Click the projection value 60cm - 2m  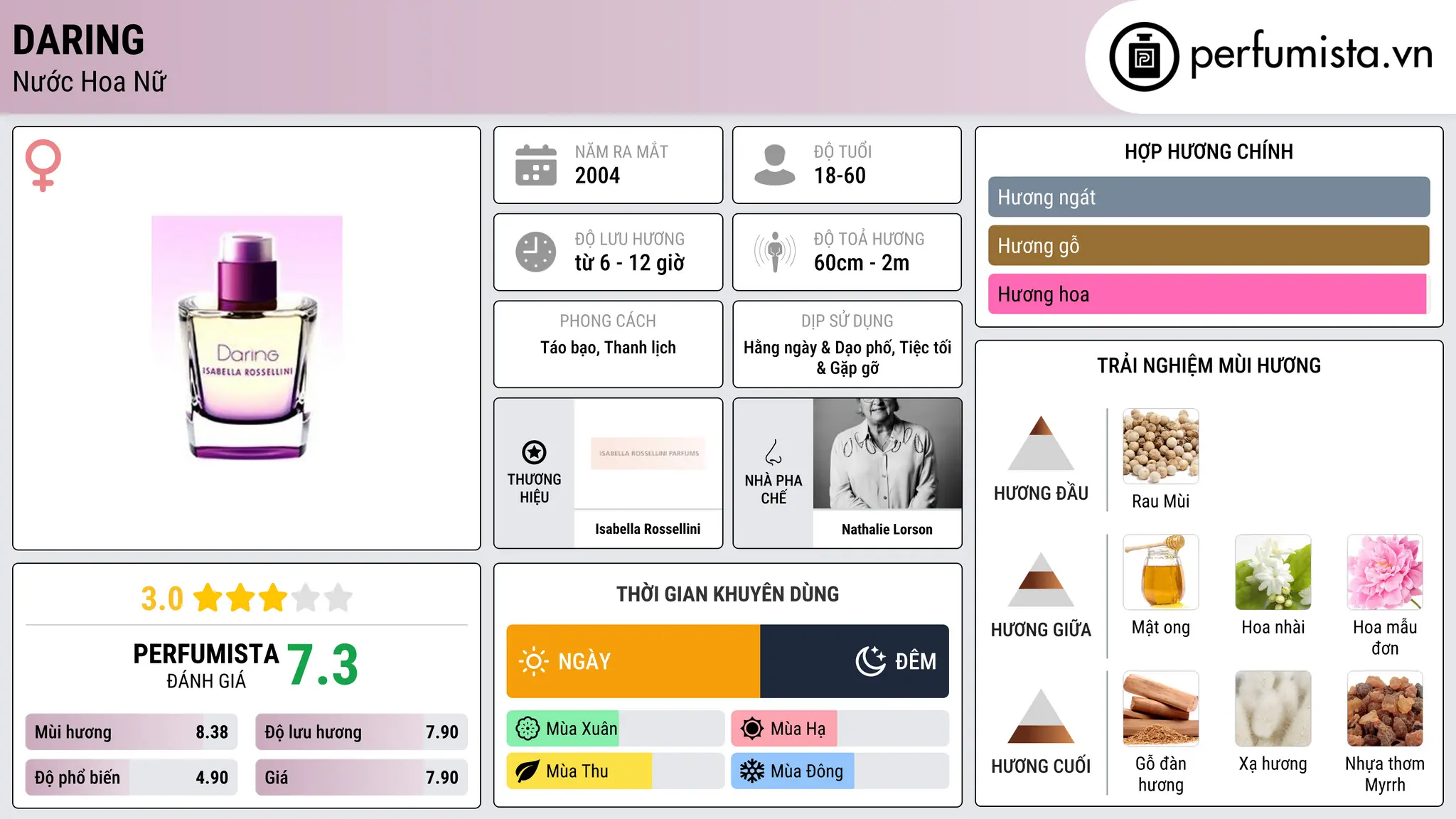tap(862, 263)
